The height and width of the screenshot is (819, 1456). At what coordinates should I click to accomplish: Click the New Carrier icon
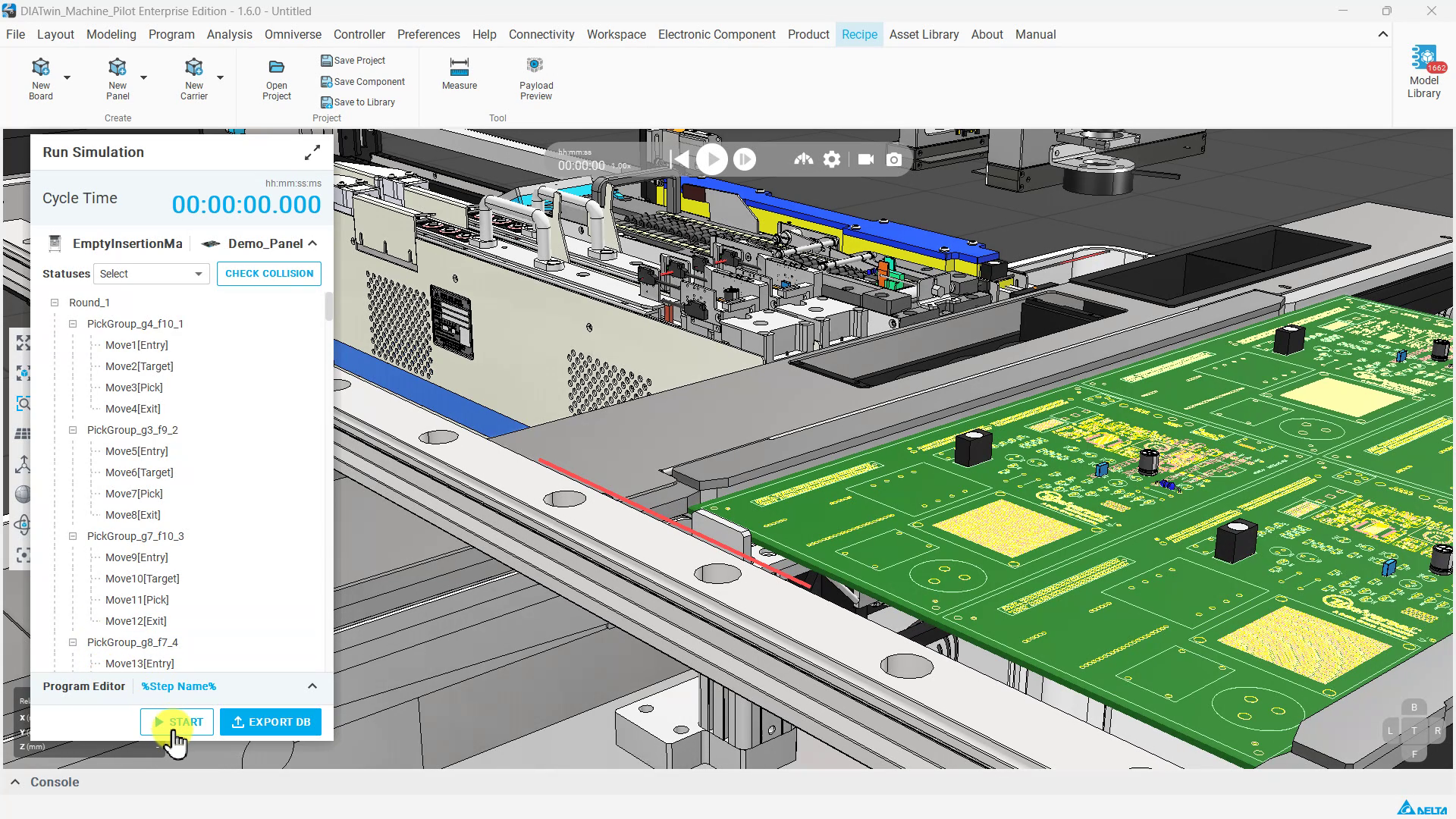click(194, 67)
